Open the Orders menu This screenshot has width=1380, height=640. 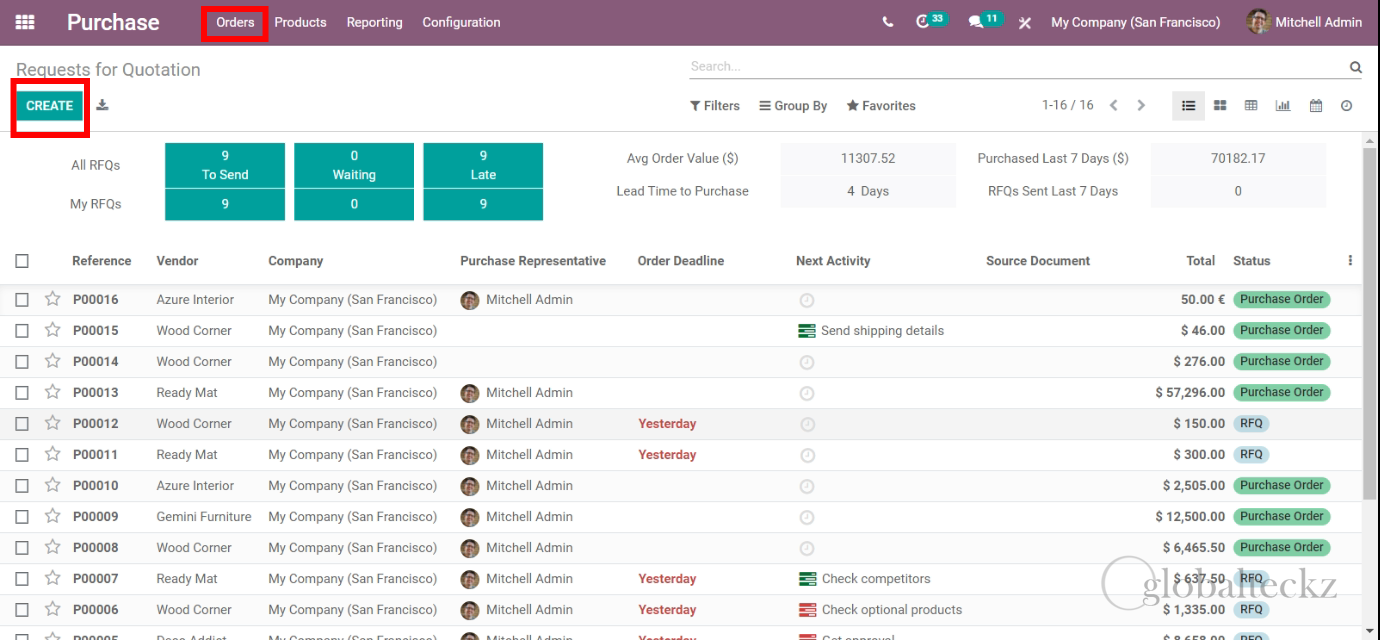[x=235, y=22]
